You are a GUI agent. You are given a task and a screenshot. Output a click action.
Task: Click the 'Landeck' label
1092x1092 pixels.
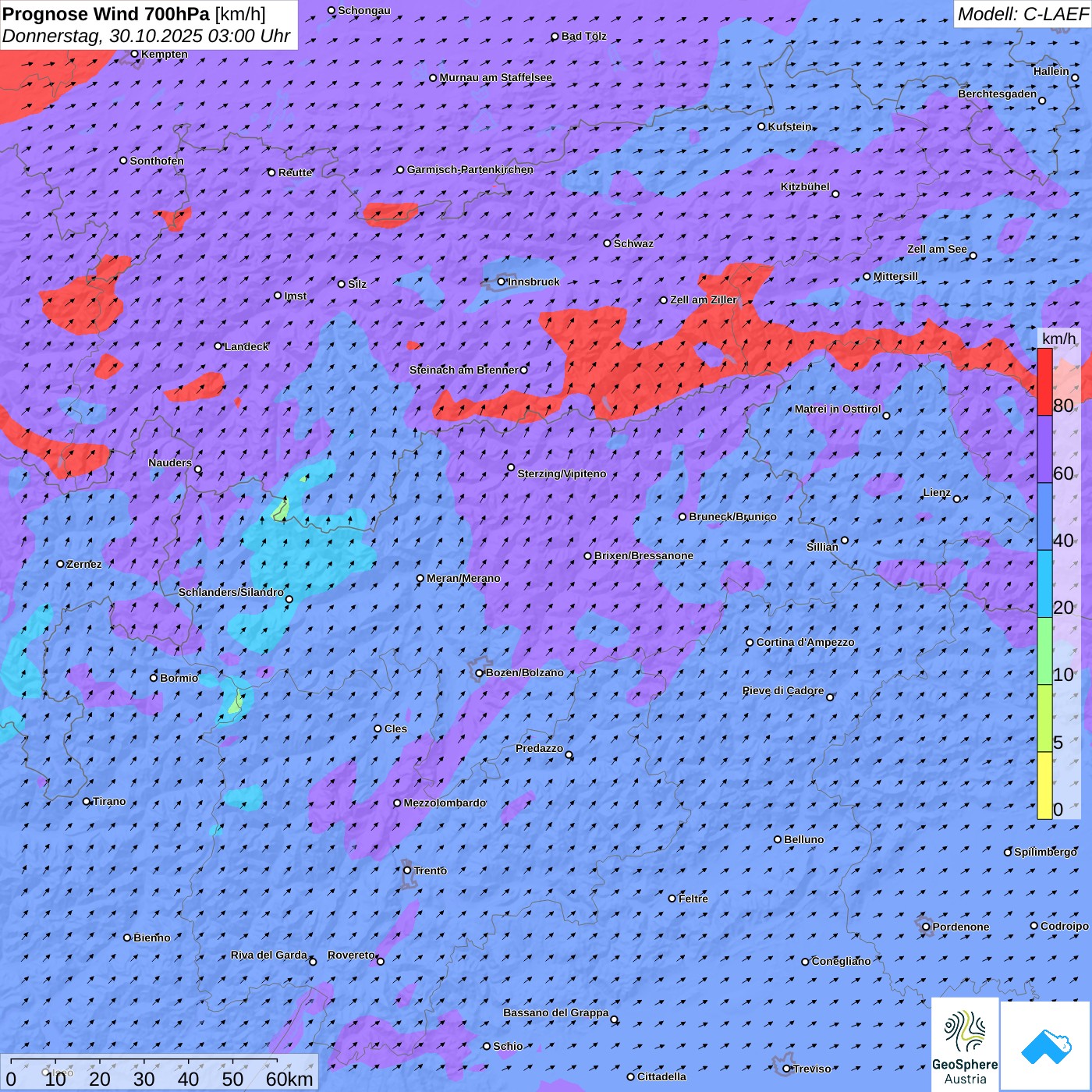[x=246, y=346]
